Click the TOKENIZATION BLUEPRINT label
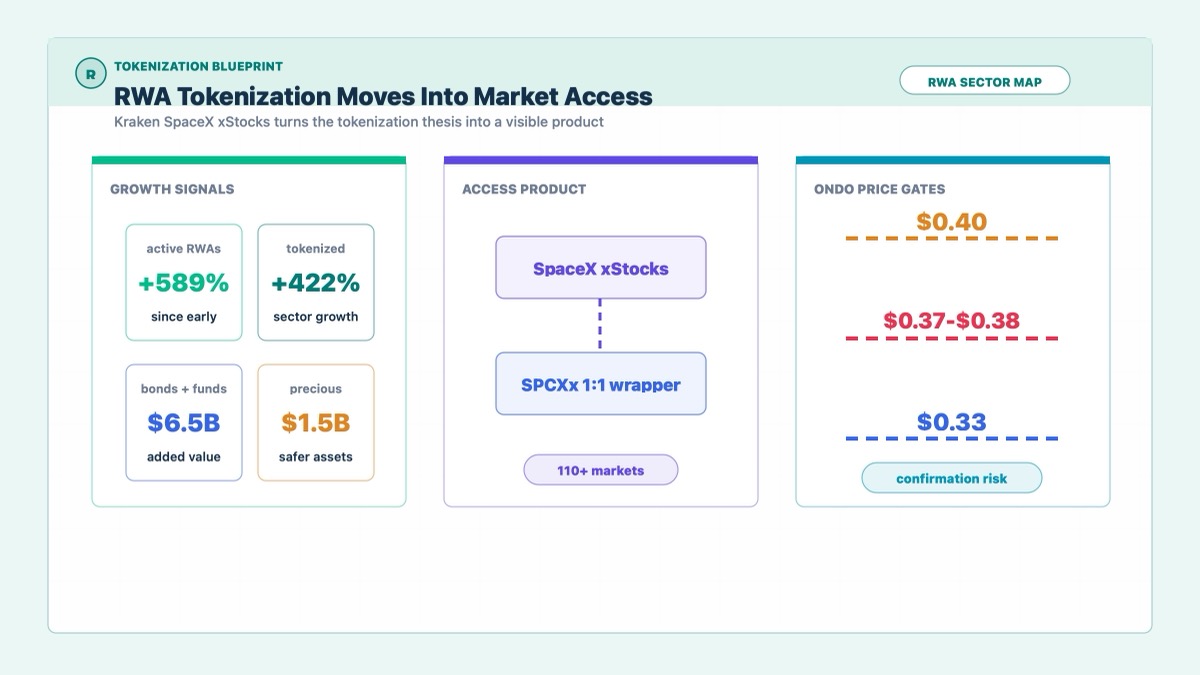The width and height of the screenshot is (1200, 675). tap(198, 66)
